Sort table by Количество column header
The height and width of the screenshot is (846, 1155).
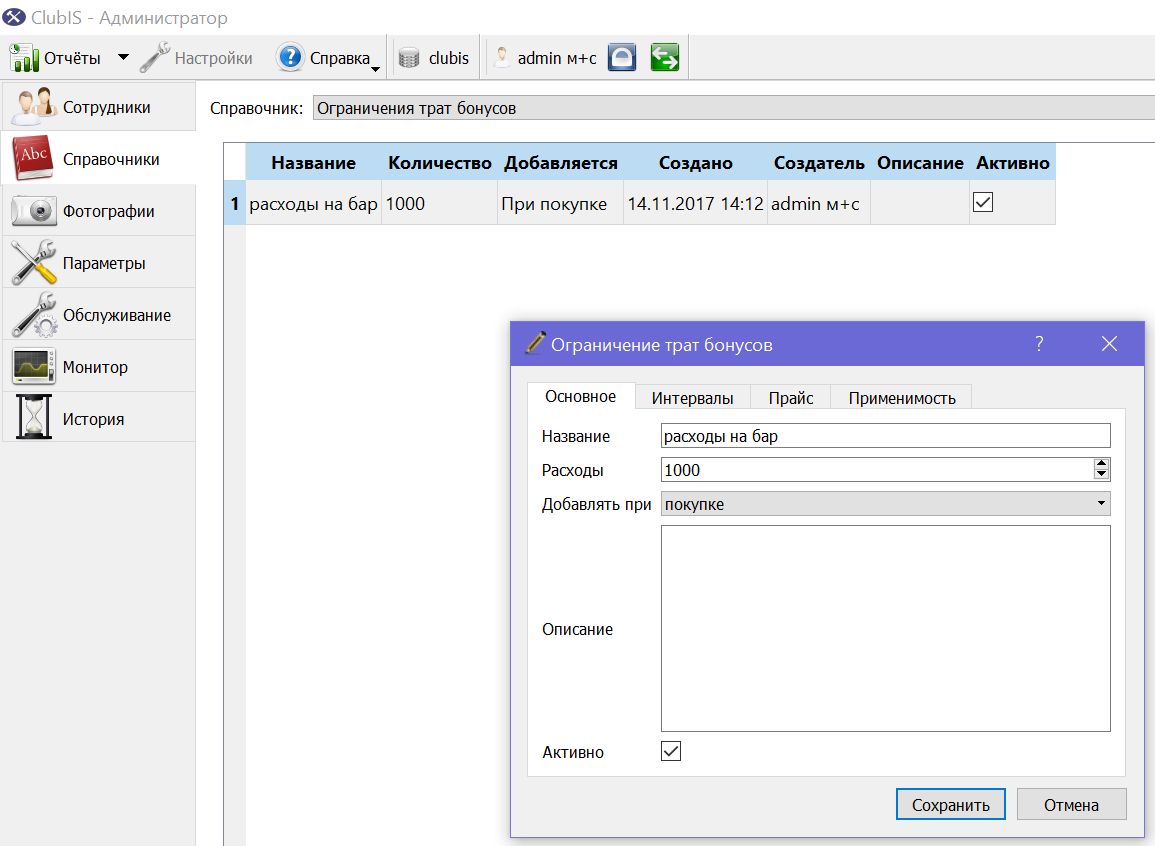pos(440,163)
